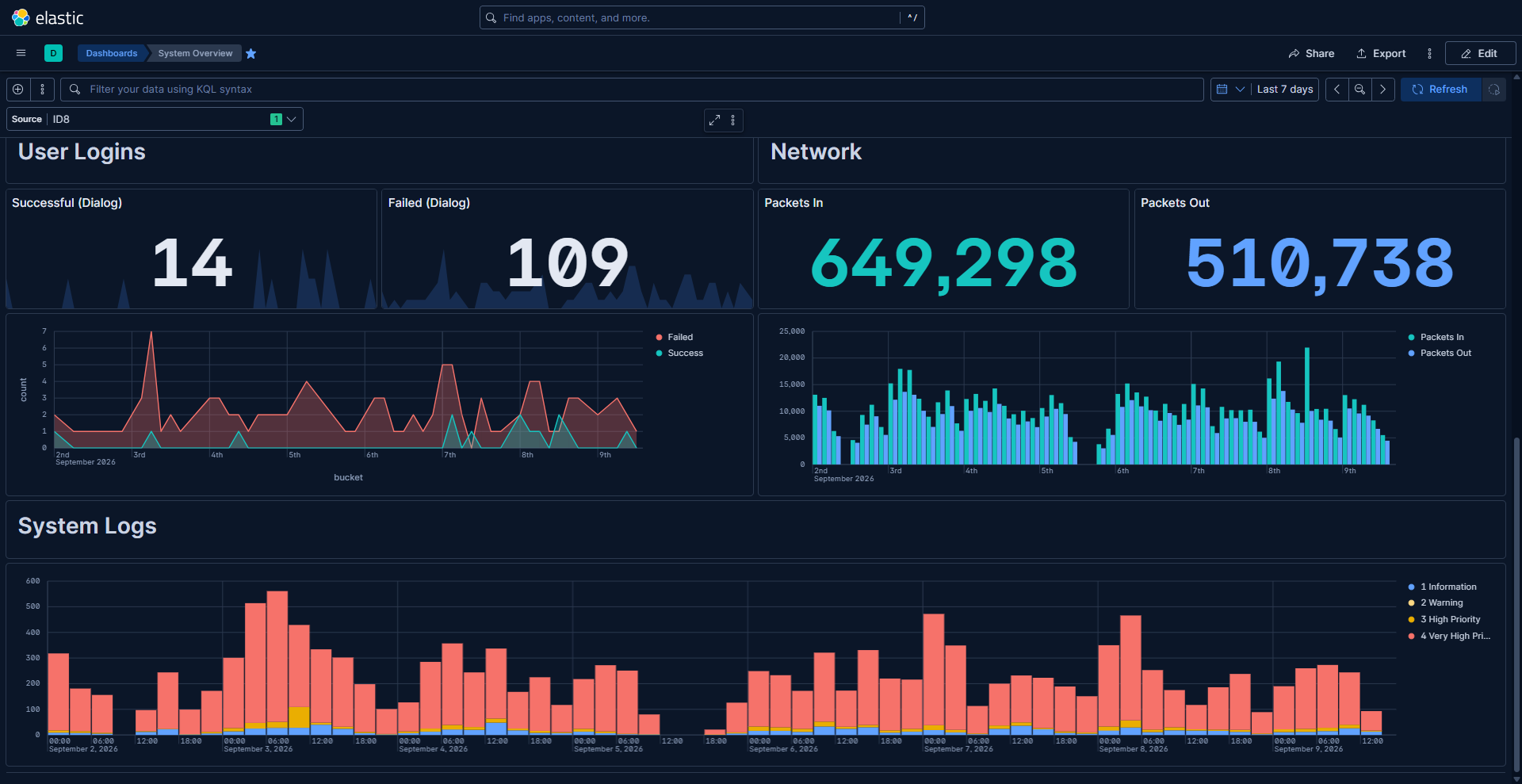Zoom out the time range
The width and height of the screenshot is (1522, 784).
pos(1359,89)
